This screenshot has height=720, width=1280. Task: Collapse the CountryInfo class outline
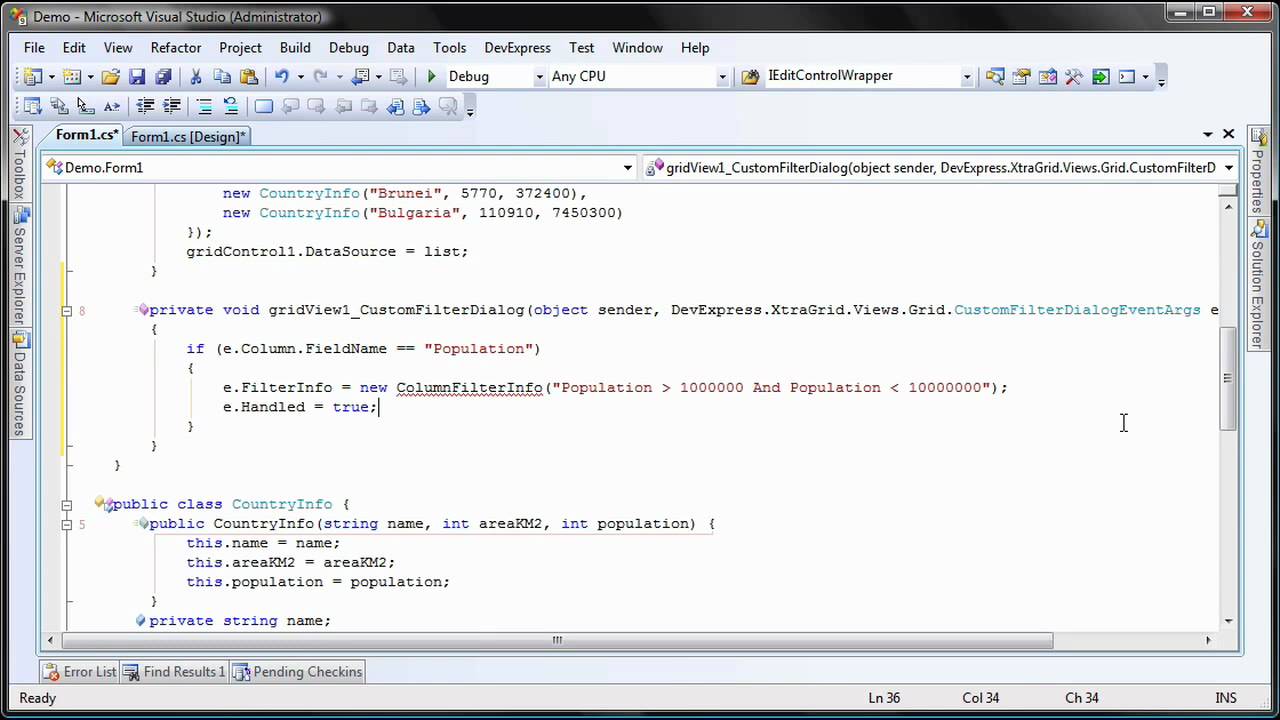pos(66,505)
